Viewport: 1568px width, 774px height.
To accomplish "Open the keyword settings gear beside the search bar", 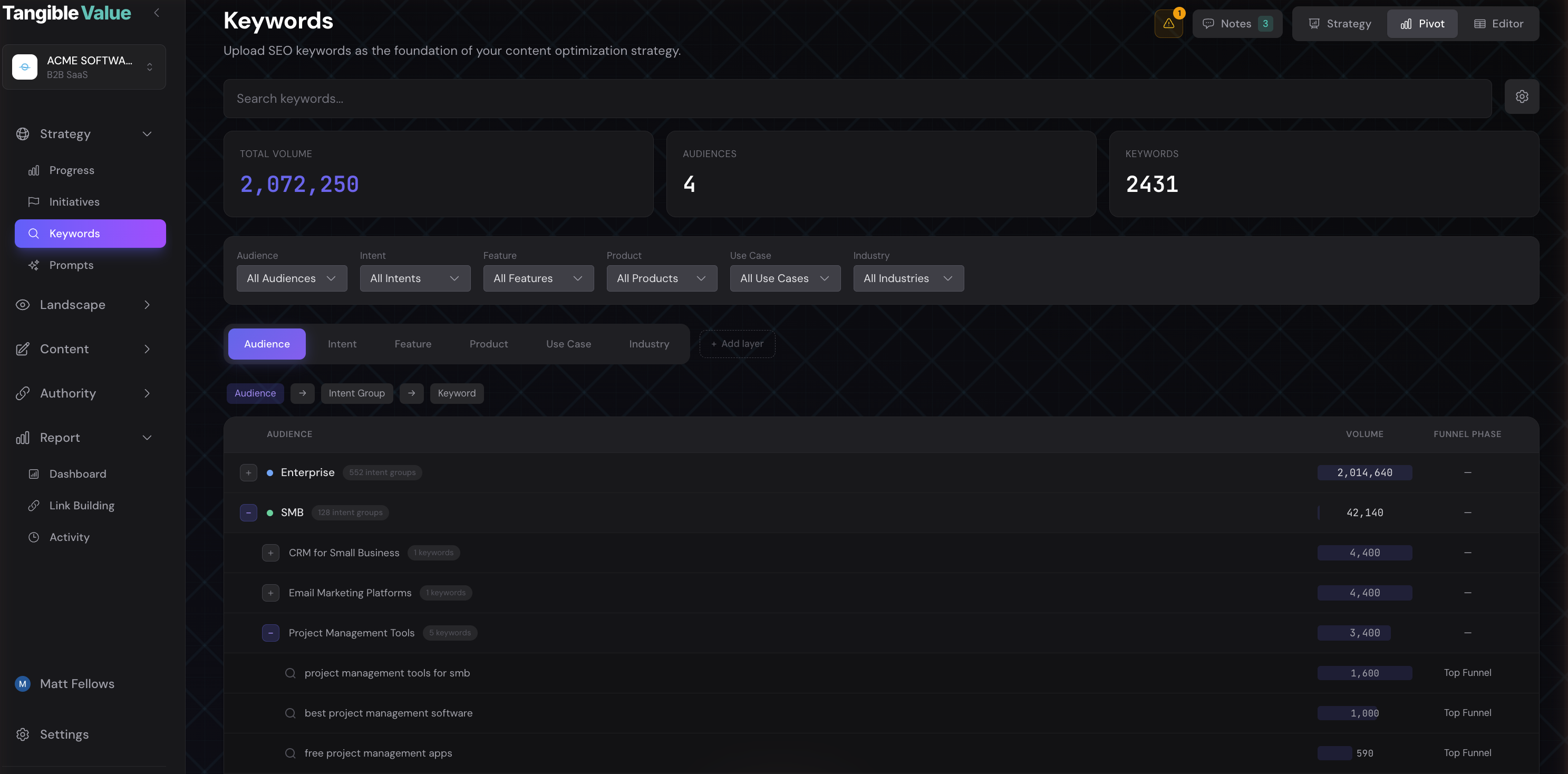I will click(x=1522, y=96).
